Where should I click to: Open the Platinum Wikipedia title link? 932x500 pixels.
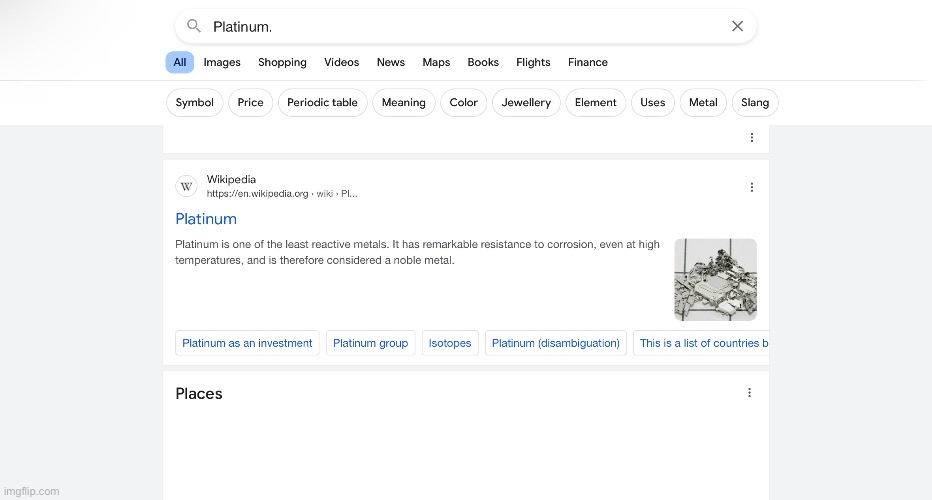(206, 219)
